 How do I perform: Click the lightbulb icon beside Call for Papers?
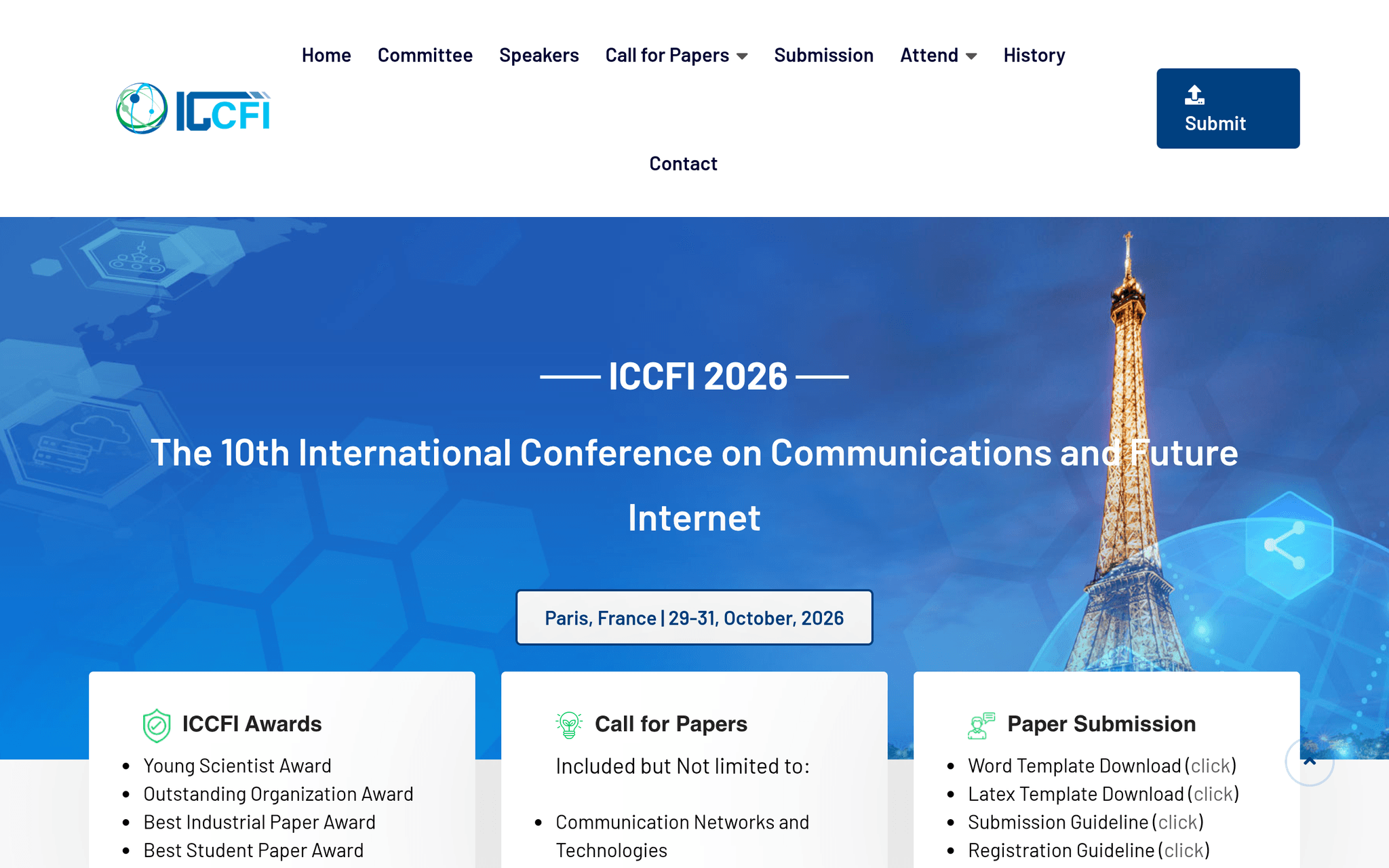point(569,725)
